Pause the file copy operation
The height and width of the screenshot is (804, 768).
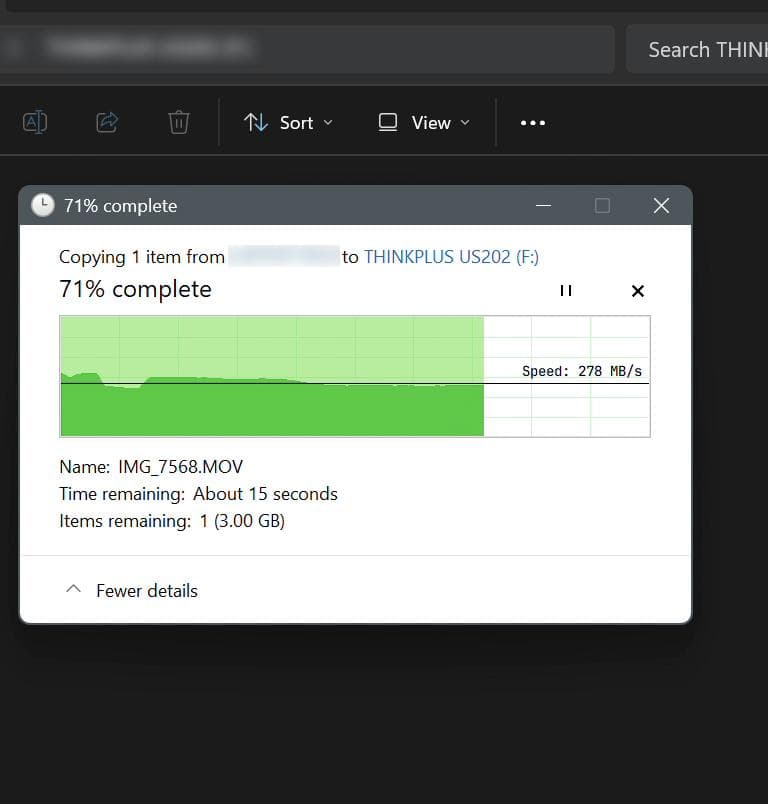click(566, 291)
